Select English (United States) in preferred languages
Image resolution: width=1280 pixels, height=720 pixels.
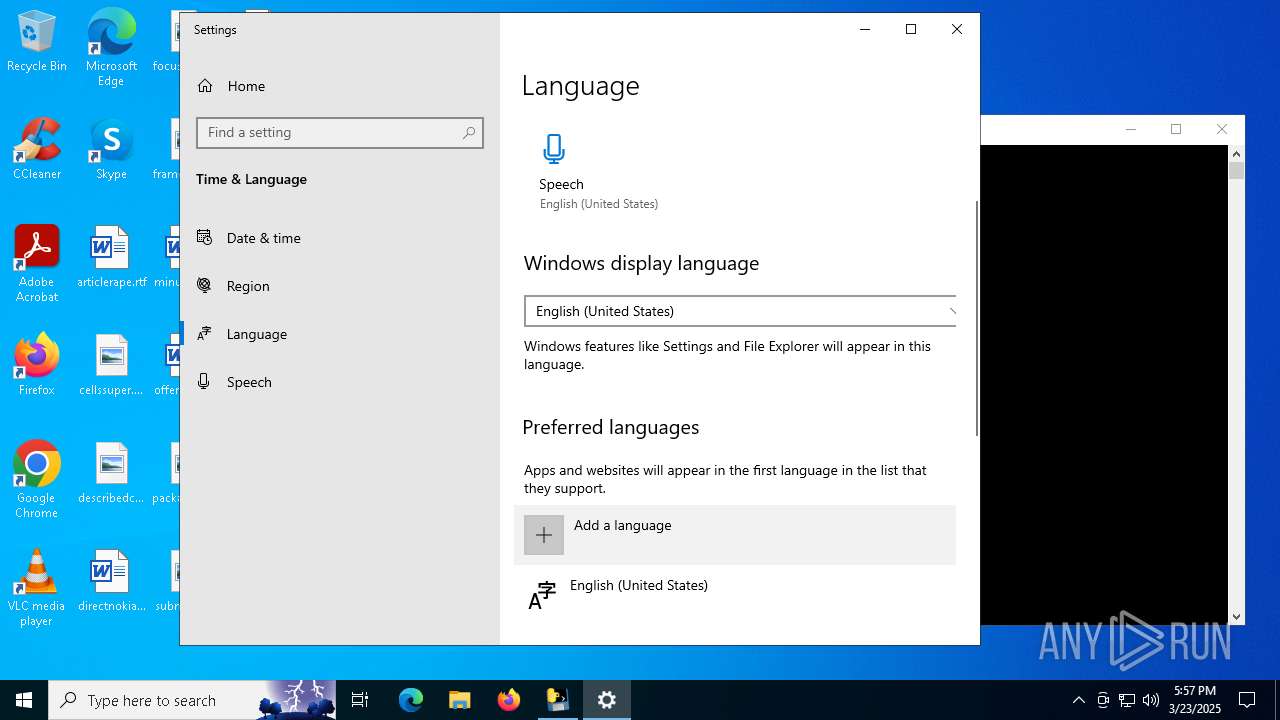pyautogui.click(x=638, y=586)
